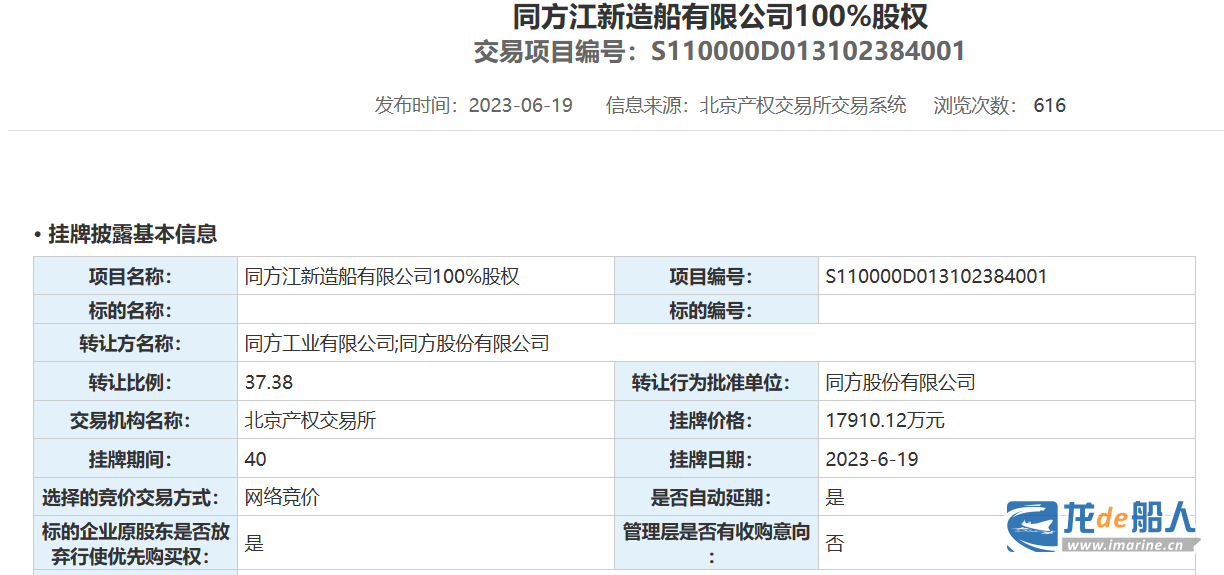Screen dimensions: 1224x575
Task: Select the 是 value for 是否自动延期
Action: pos(835,497)
